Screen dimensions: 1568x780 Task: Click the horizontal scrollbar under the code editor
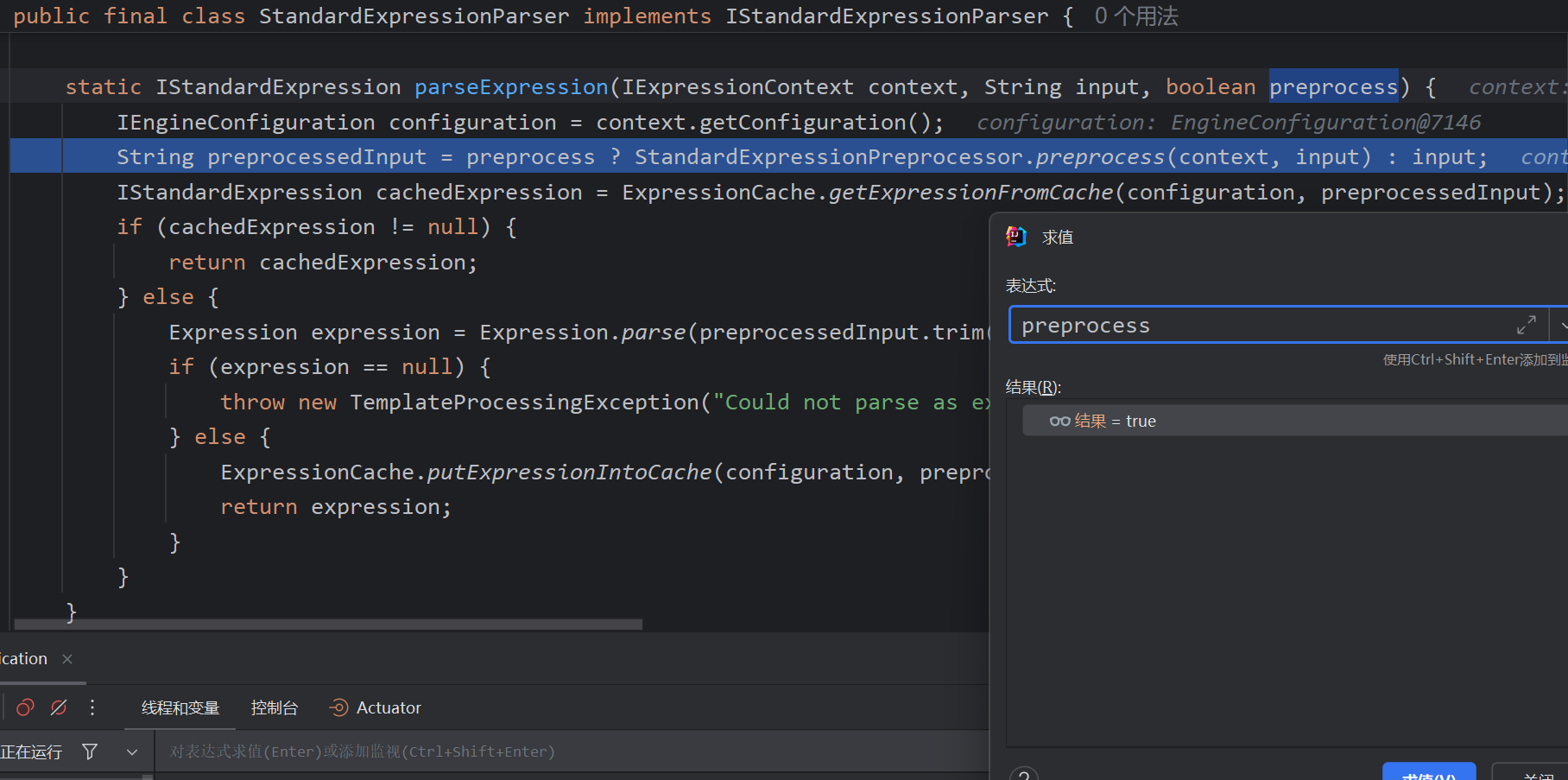point(328,624)
